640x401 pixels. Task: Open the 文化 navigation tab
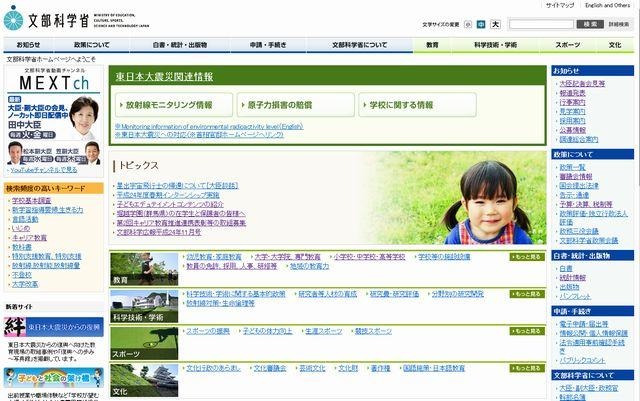click(x=615, y=45)
